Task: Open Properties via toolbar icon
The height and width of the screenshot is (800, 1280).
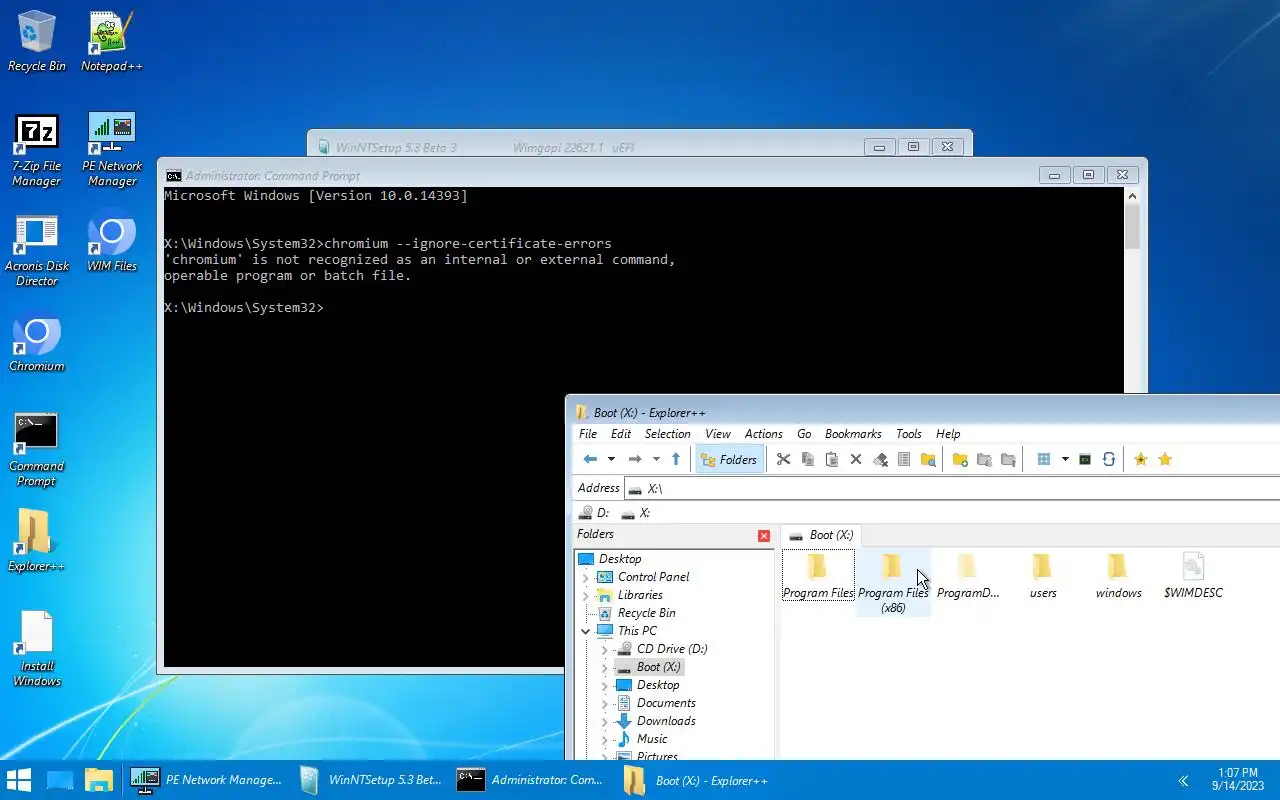Action: click(x=904, y=459)
